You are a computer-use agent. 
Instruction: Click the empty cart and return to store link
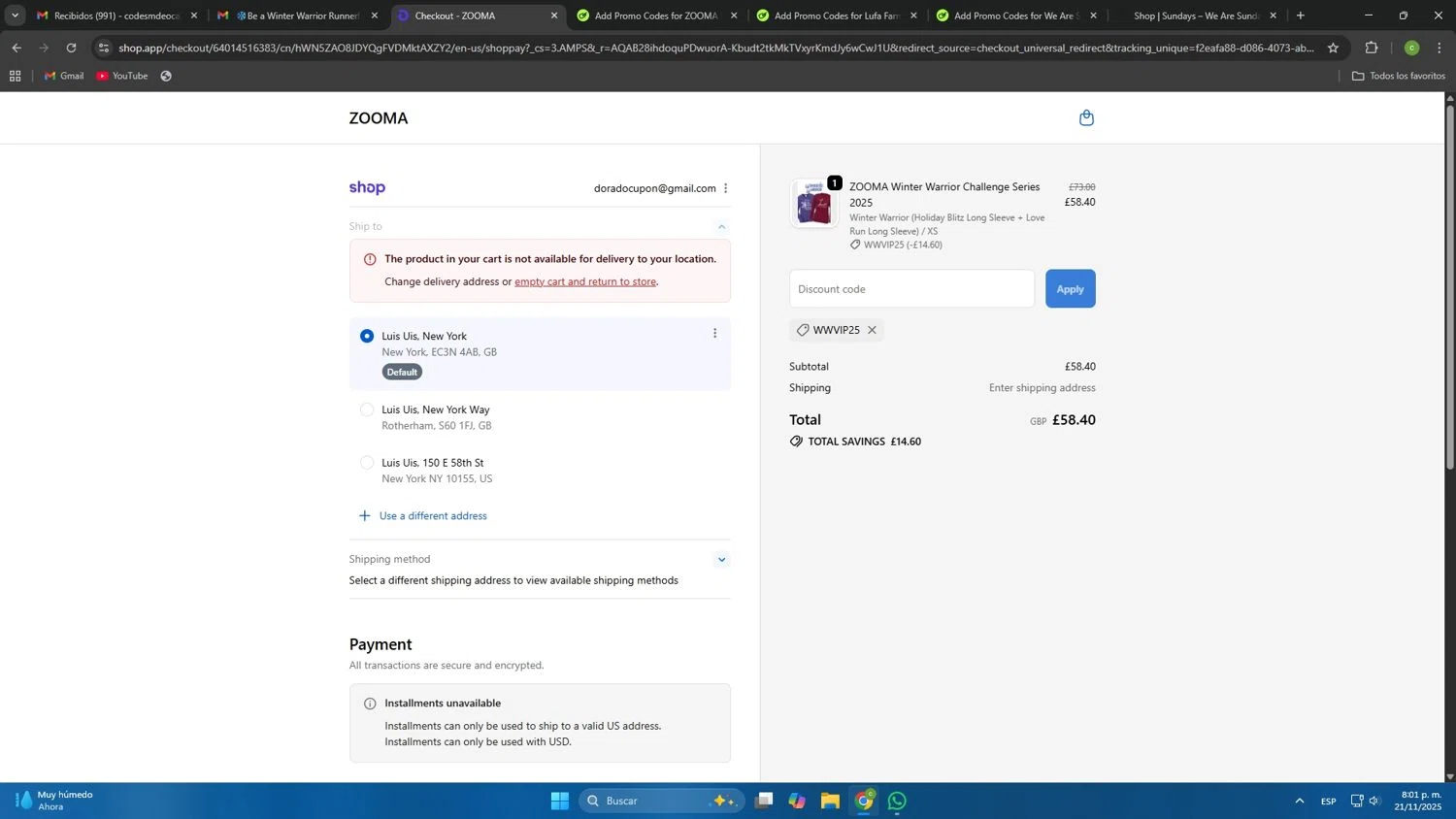(x=585, y=281)
